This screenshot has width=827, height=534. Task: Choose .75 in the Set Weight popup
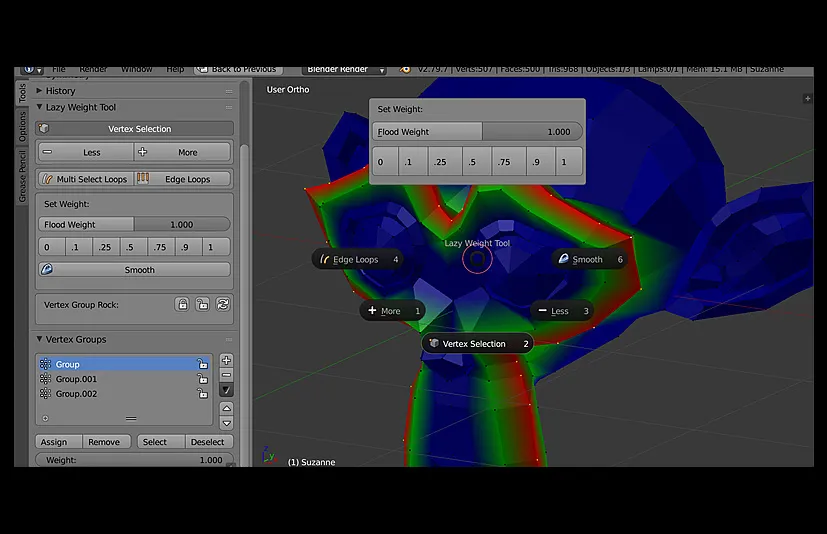(509, 162)
